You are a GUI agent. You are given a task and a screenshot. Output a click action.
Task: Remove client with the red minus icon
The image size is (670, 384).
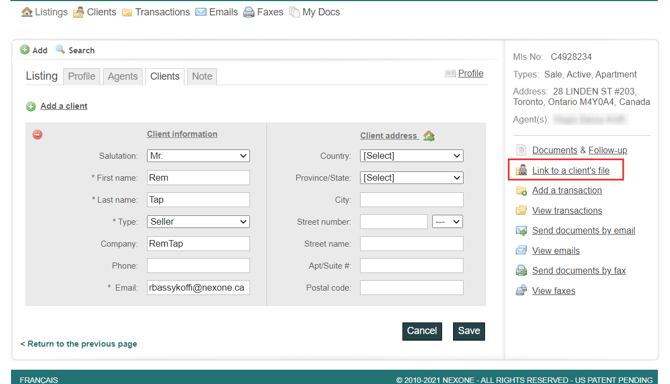coord(38,135)
